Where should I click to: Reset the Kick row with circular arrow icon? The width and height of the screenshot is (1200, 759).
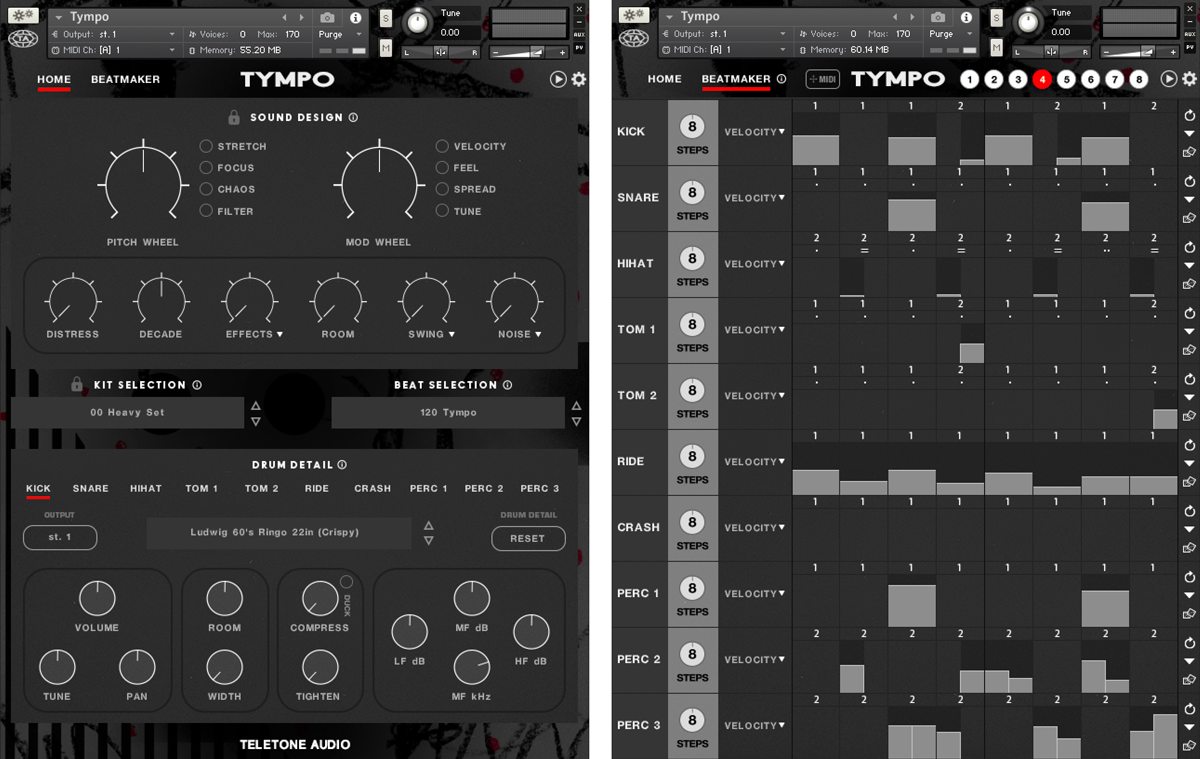1189,116
